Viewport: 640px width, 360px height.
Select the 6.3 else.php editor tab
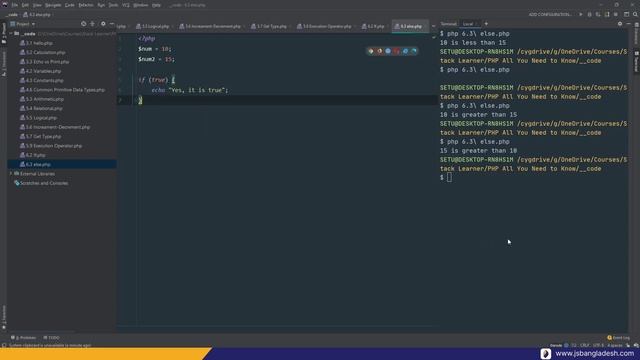[409, 27]
